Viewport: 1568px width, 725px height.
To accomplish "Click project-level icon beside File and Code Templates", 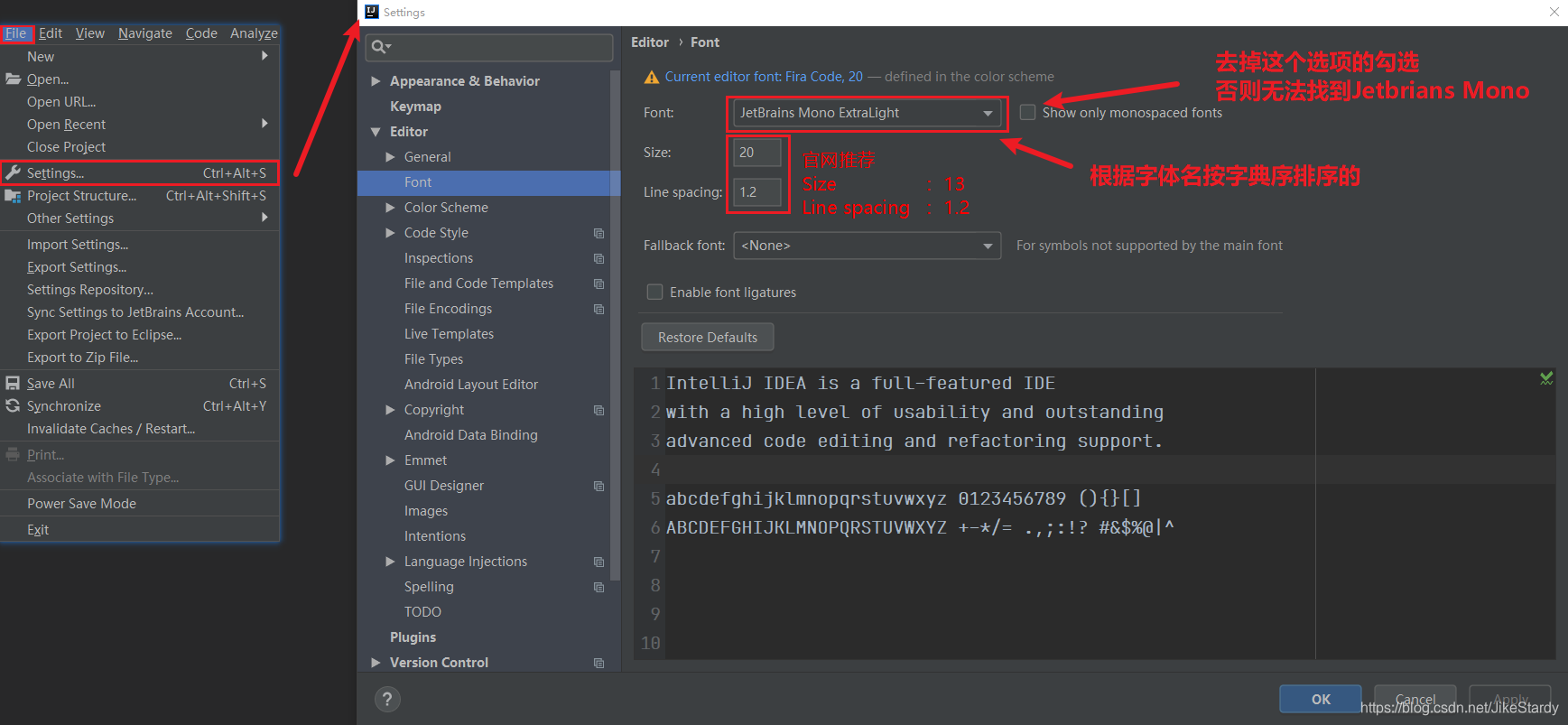I will click(598, 283).
